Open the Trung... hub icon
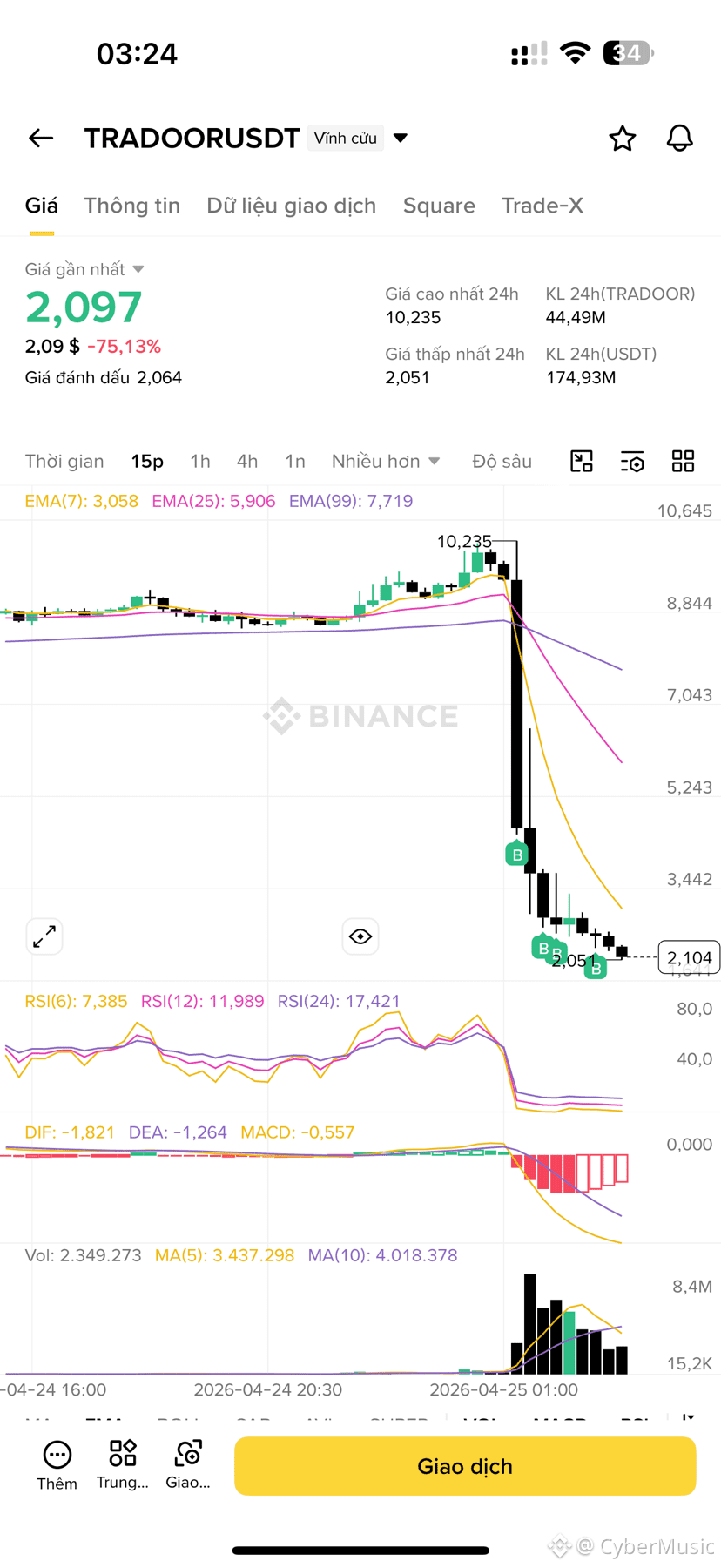The image size is (721, 1568). pyautogui.click(x=123, y=1465)
